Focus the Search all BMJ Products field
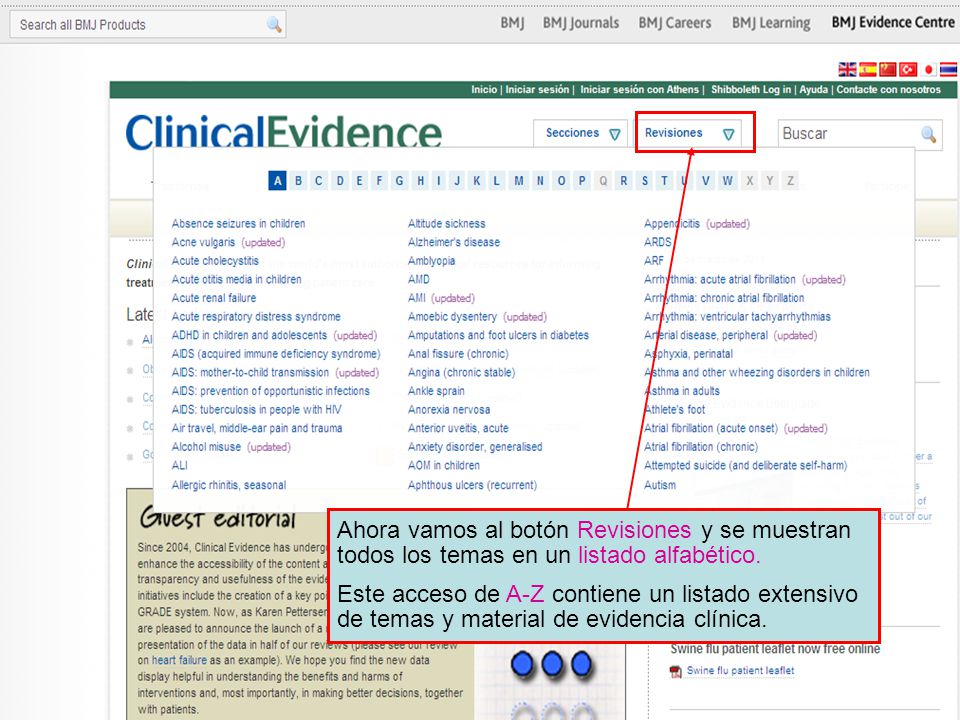 pos(148,24)
